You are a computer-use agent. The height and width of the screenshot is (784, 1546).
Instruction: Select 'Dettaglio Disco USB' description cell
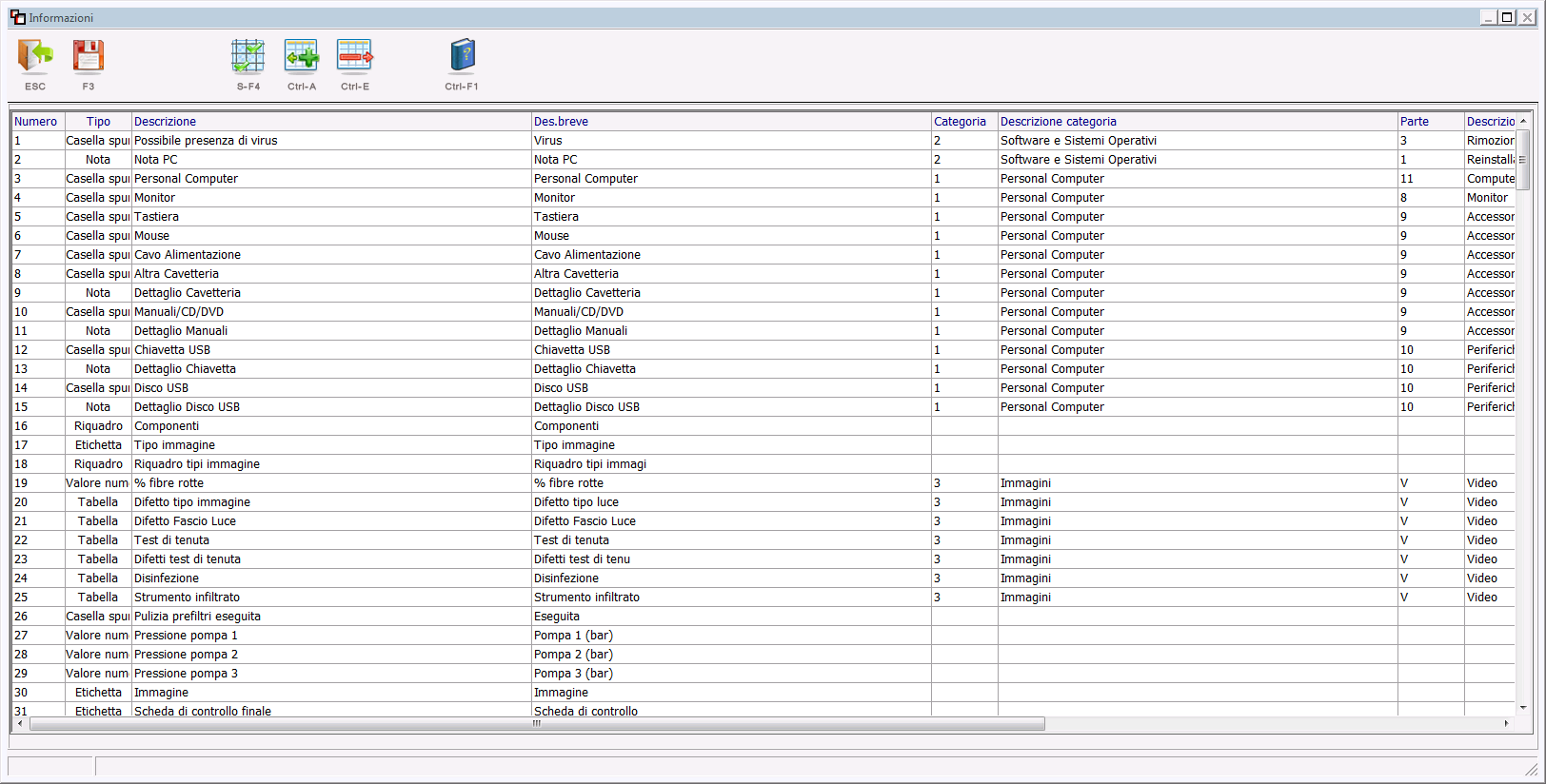[x=331, y=407]
